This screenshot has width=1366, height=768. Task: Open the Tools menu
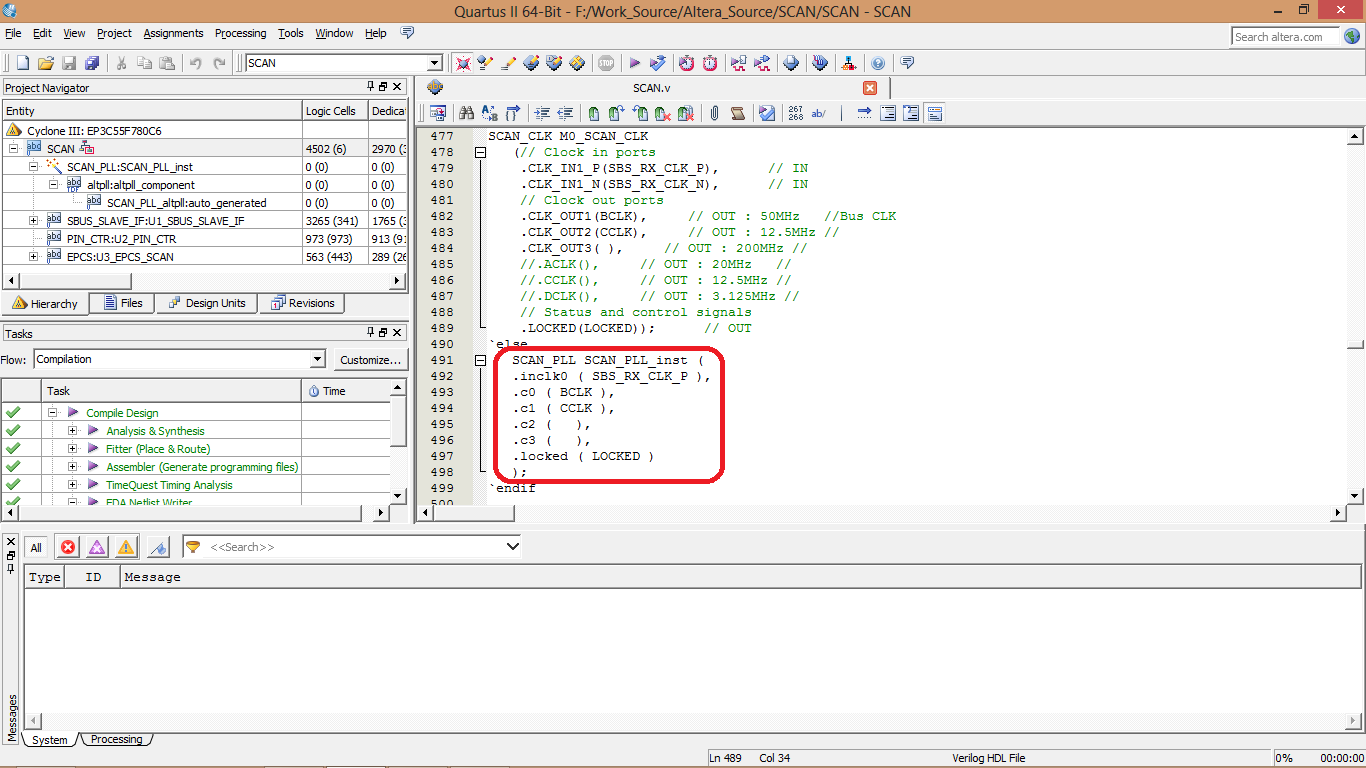[291, 33]
